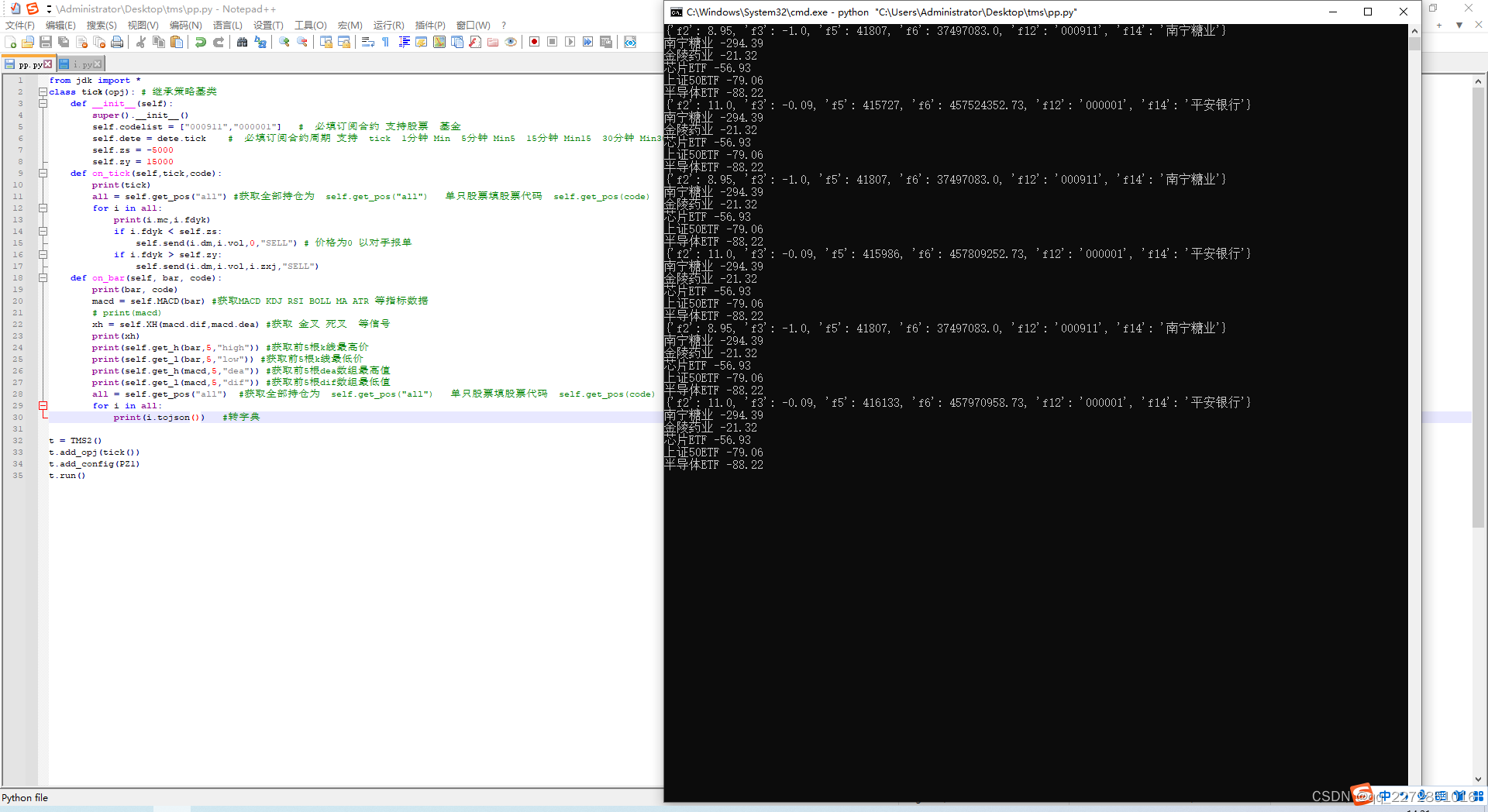The image size is (1488, 812).
Task: Click the cmd window vertical scrollbar thumb
Action: coord(1414,44)
